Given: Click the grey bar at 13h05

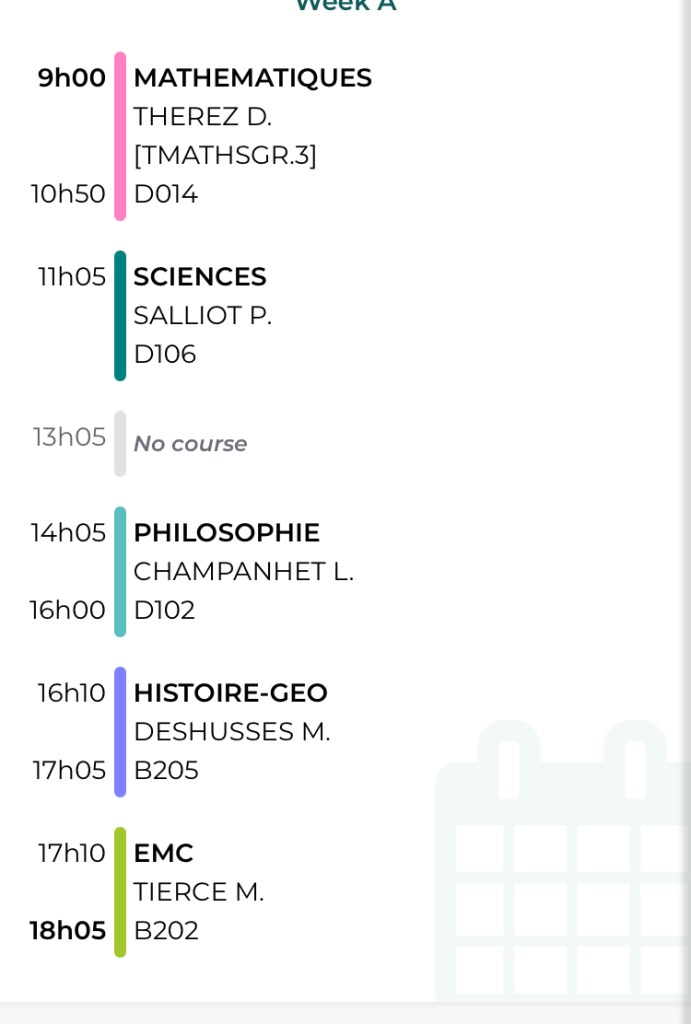Looking at the screenshot, I should coord(120,444).
